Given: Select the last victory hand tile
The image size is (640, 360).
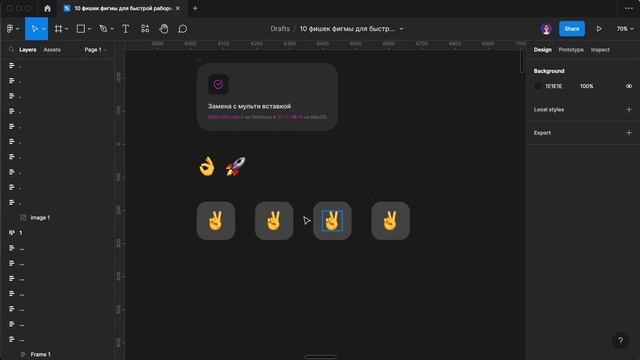Looking at the screenshot, I should coord(390,221).
